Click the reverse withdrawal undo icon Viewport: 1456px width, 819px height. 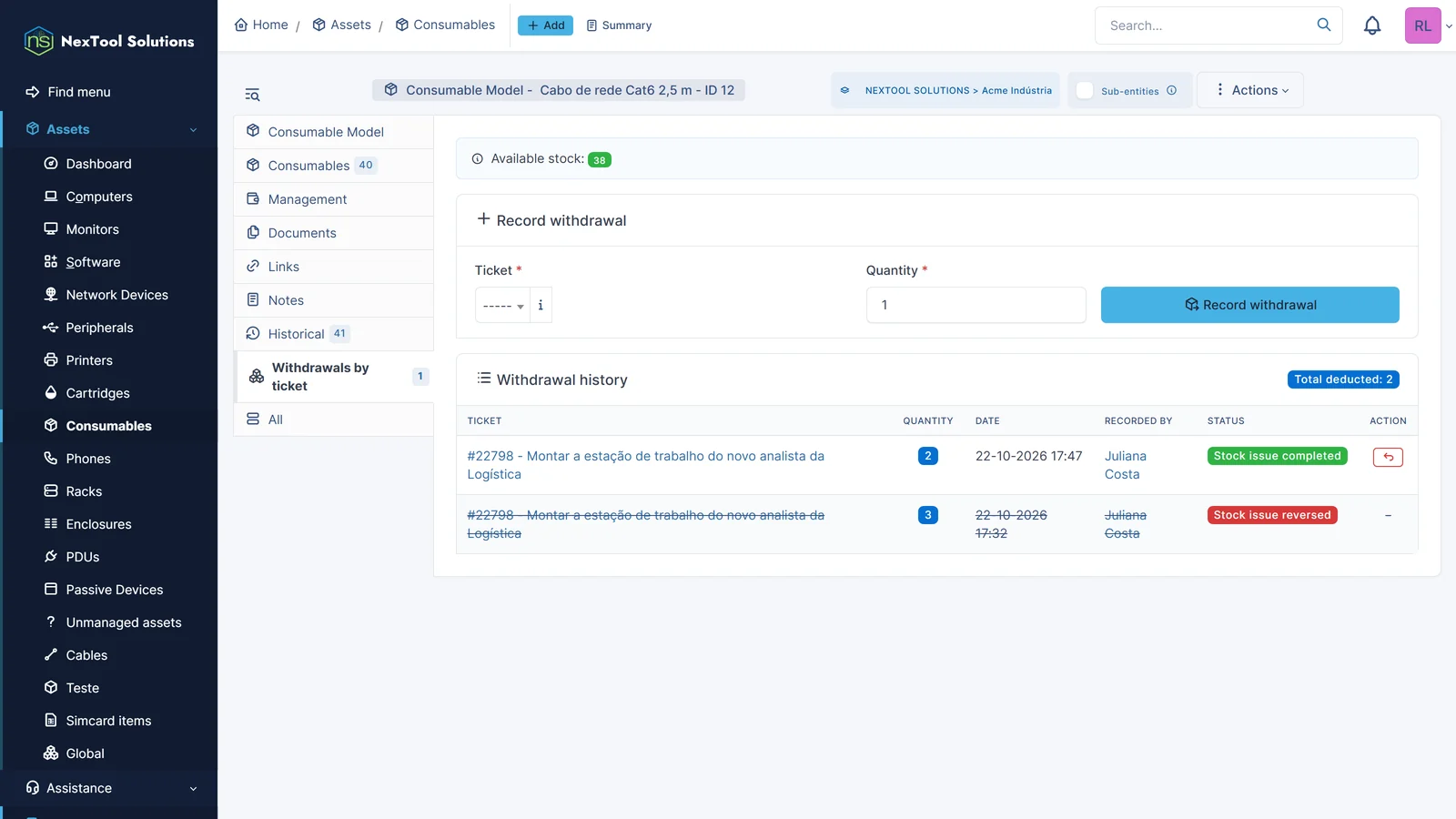(x=1388, y=457)
